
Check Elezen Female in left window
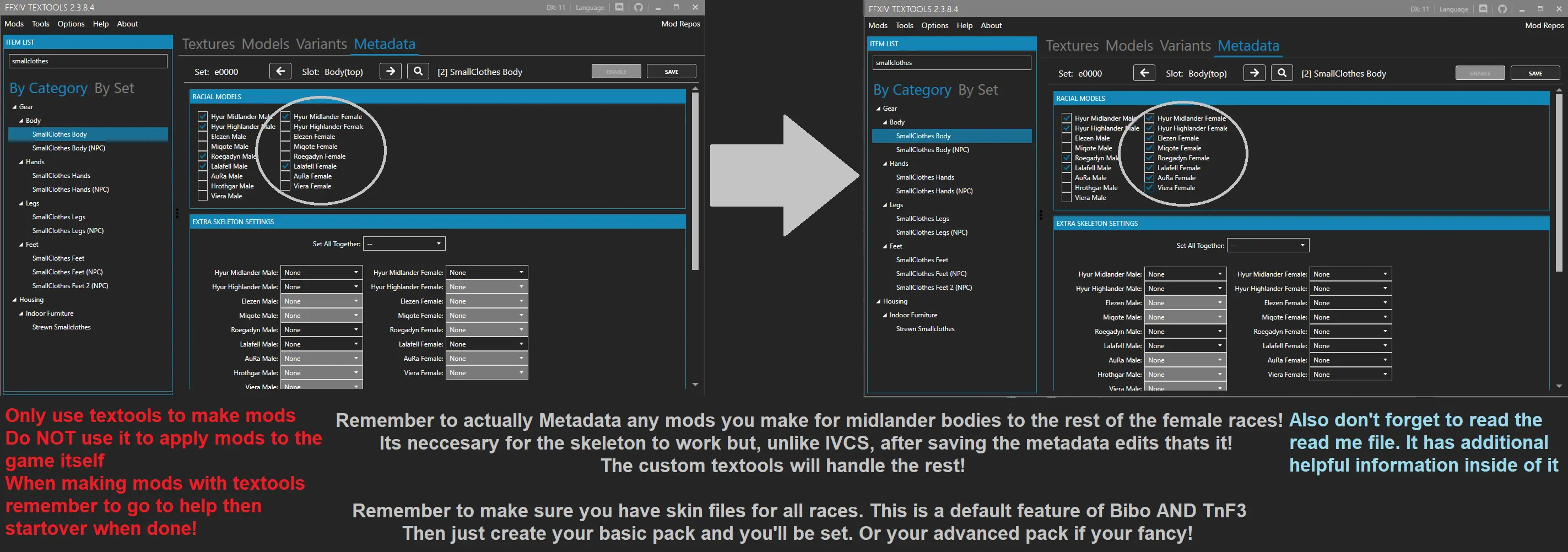[x=285, y=136]
